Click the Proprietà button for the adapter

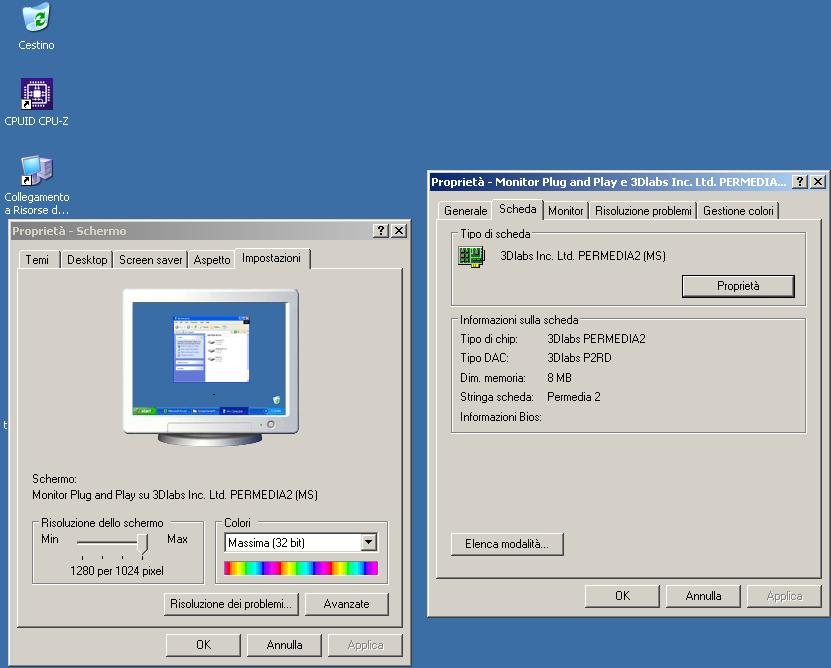[x=738, y=286]
